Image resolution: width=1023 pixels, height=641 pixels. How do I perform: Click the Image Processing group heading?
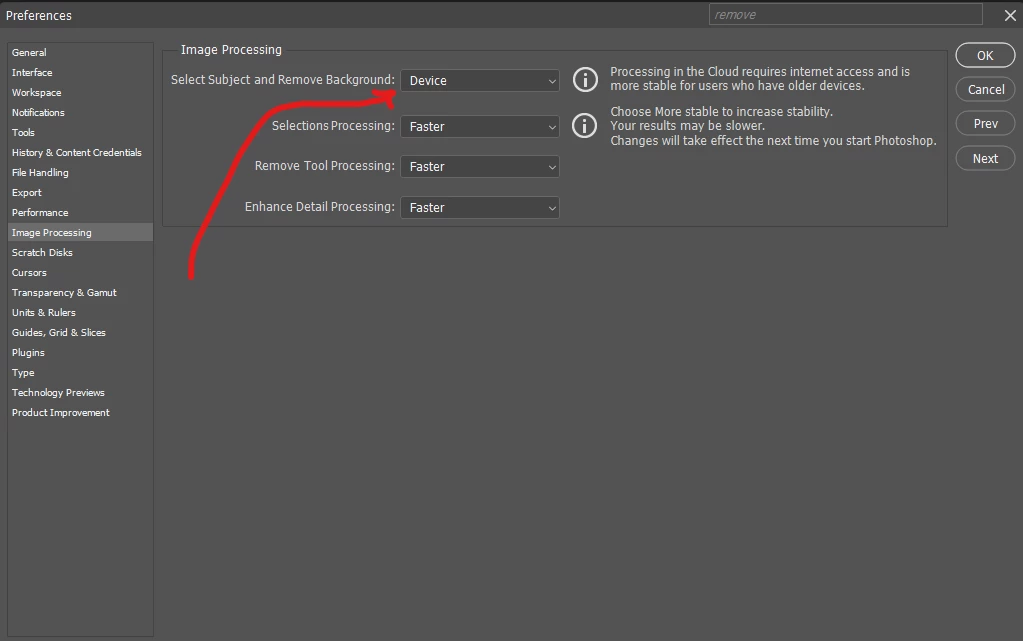pos(231,50)
